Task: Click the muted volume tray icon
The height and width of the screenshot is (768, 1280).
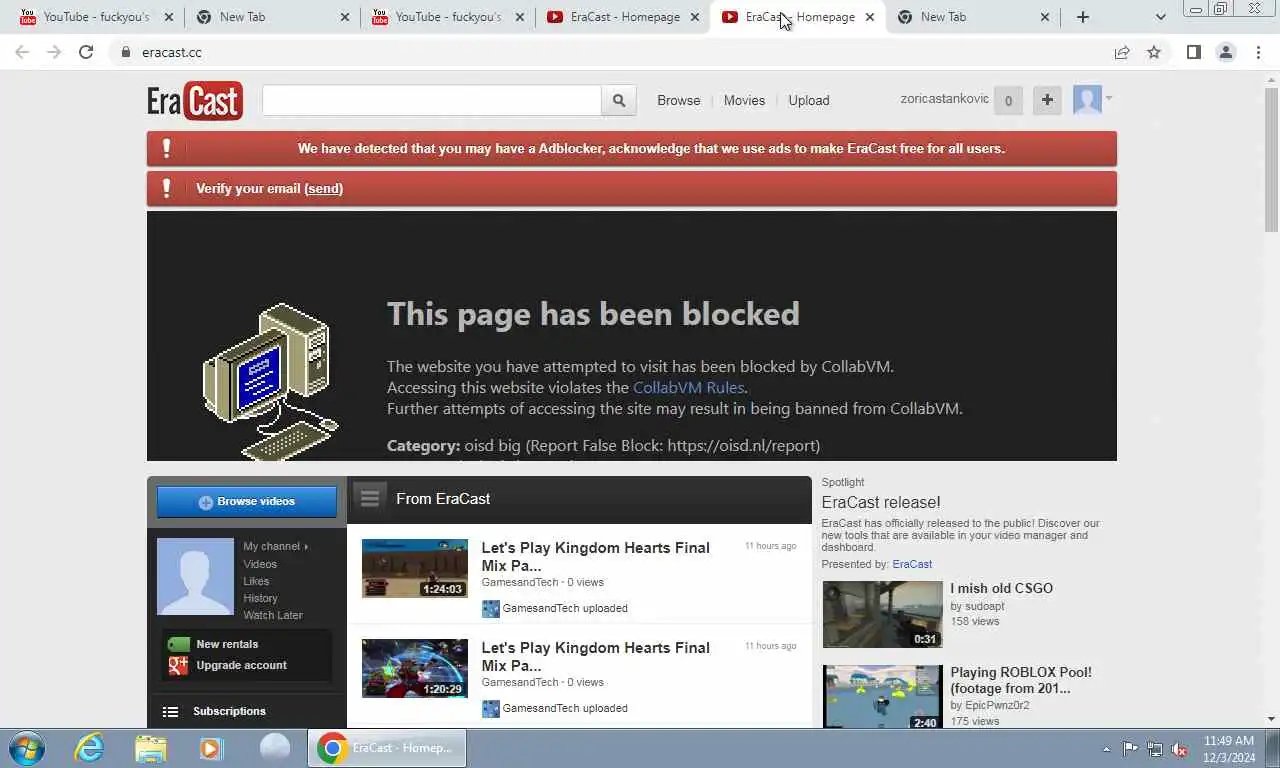Action: coord(1180,749)
